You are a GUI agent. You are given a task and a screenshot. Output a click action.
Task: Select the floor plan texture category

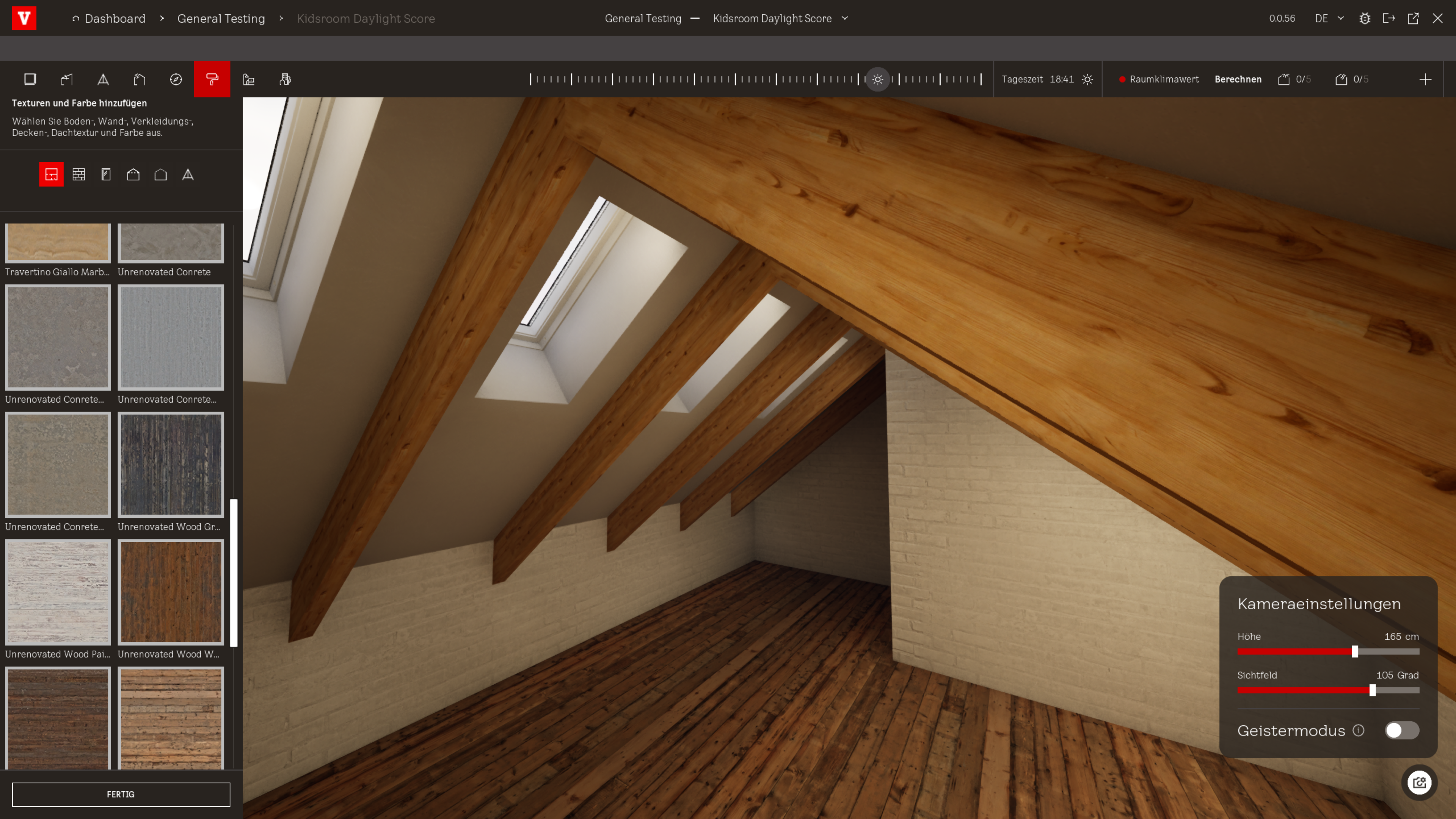coord(52,175)
